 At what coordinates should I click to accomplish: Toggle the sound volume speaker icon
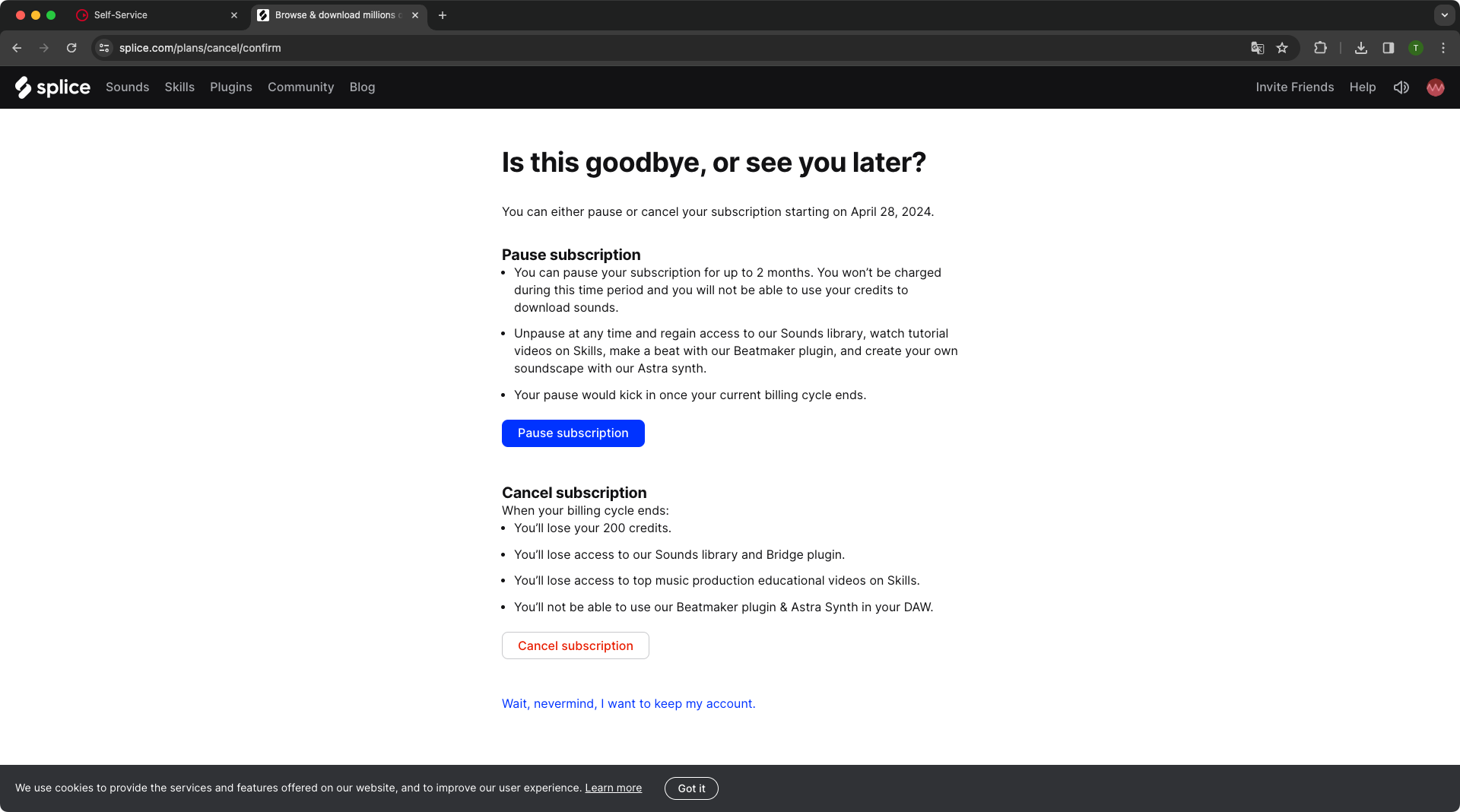click(x=1401, y=87)
